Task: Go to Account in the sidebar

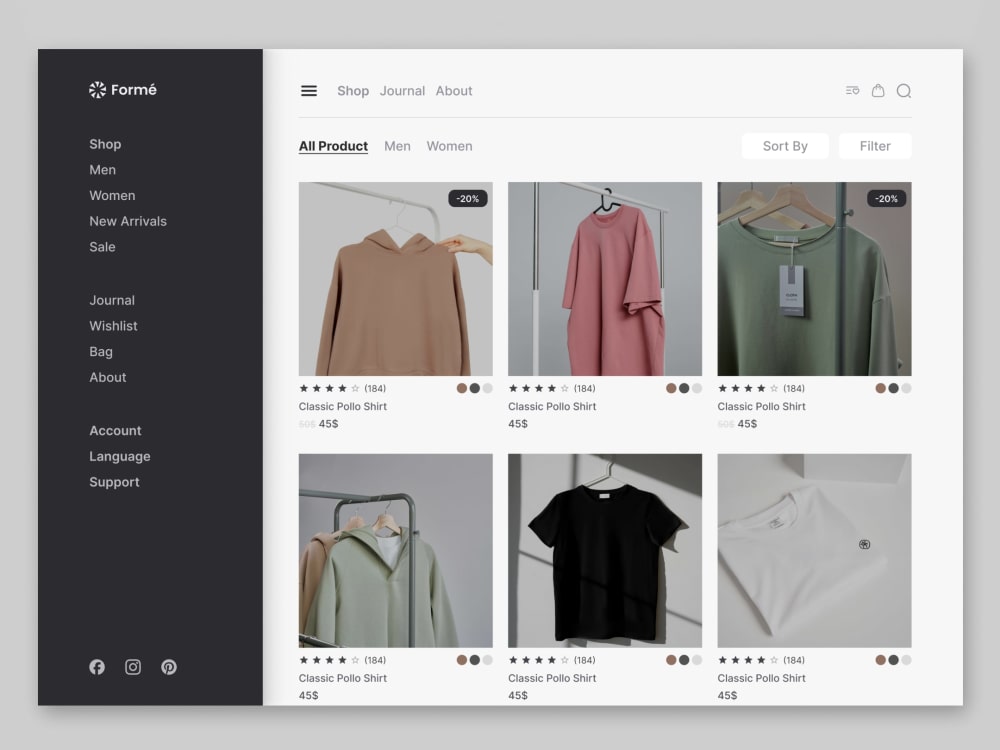Action: [115, 430]
